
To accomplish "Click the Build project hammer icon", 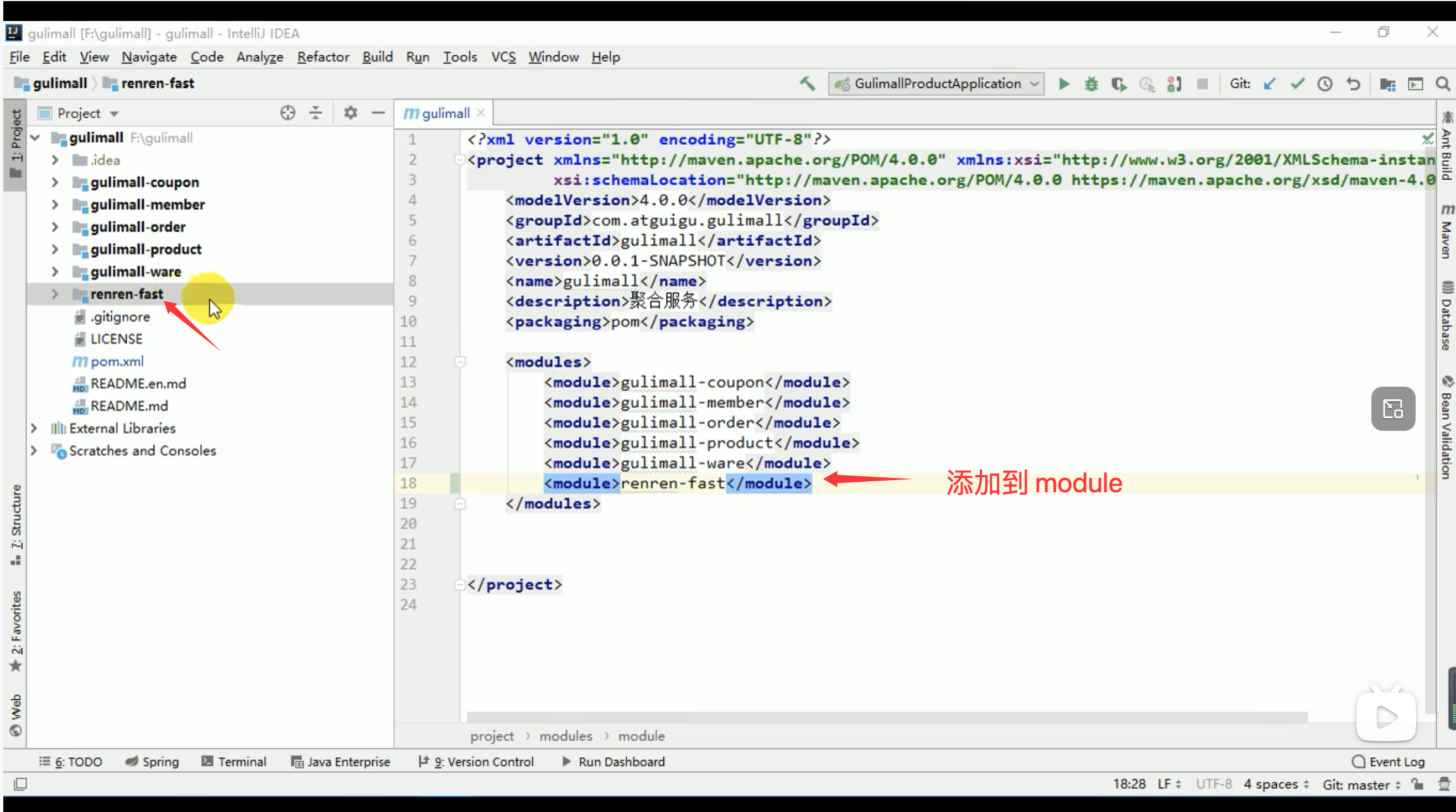I will [807, 84].
